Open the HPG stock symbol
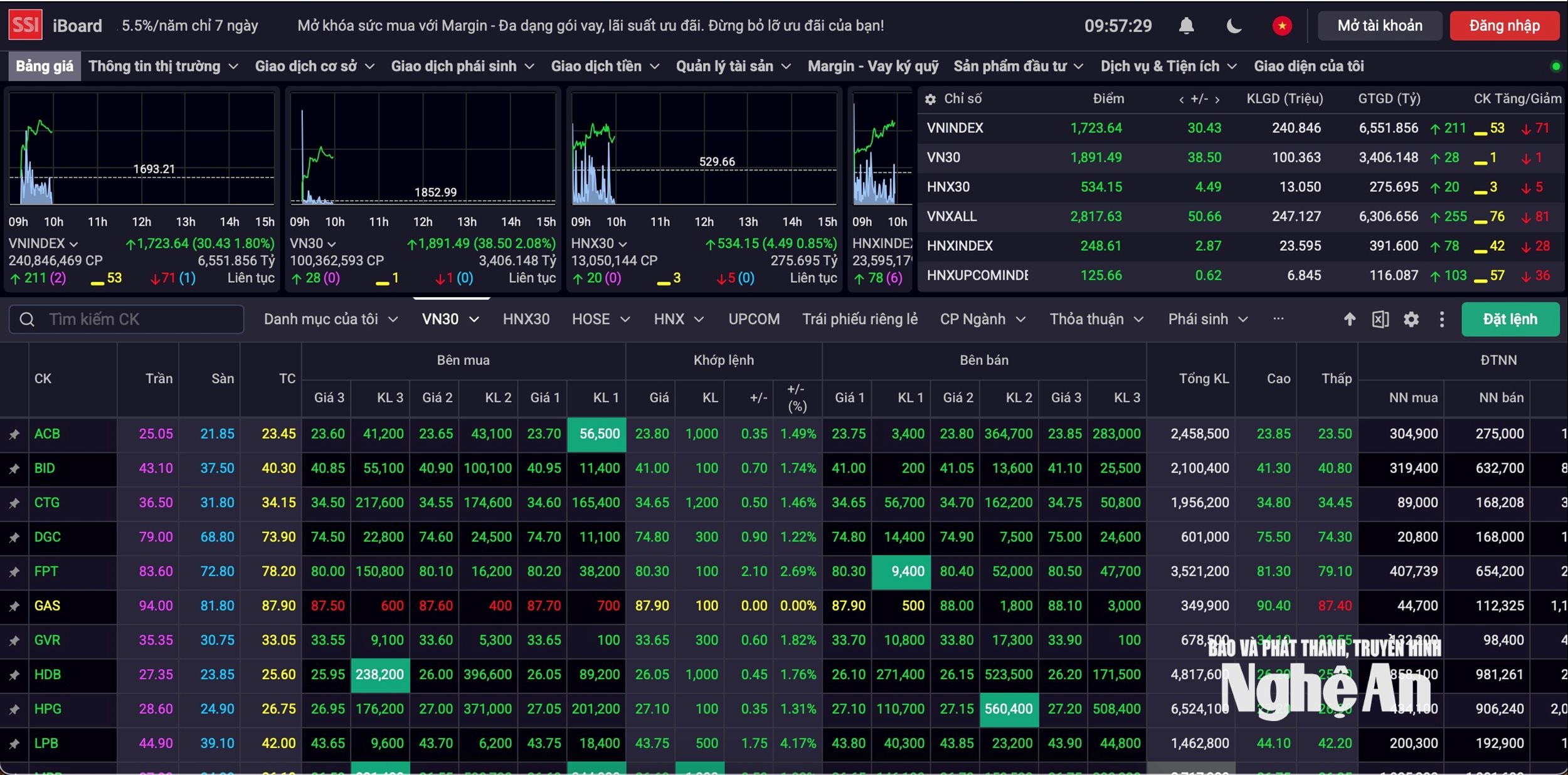This screenshot has width=1568, height=775. click(x=48, y=709)
